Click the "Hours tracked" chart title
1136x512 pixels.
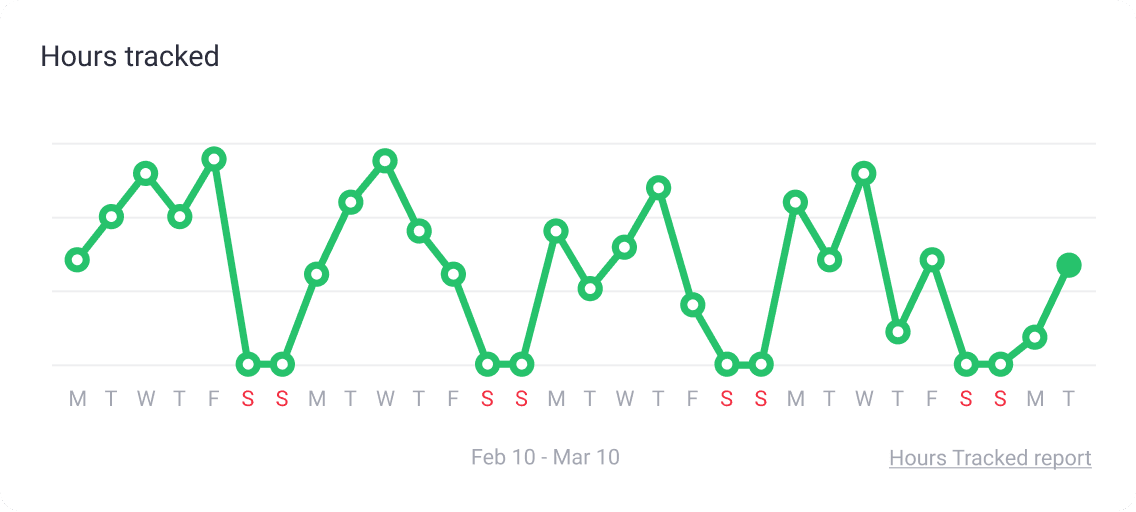(x=130, y=56)
